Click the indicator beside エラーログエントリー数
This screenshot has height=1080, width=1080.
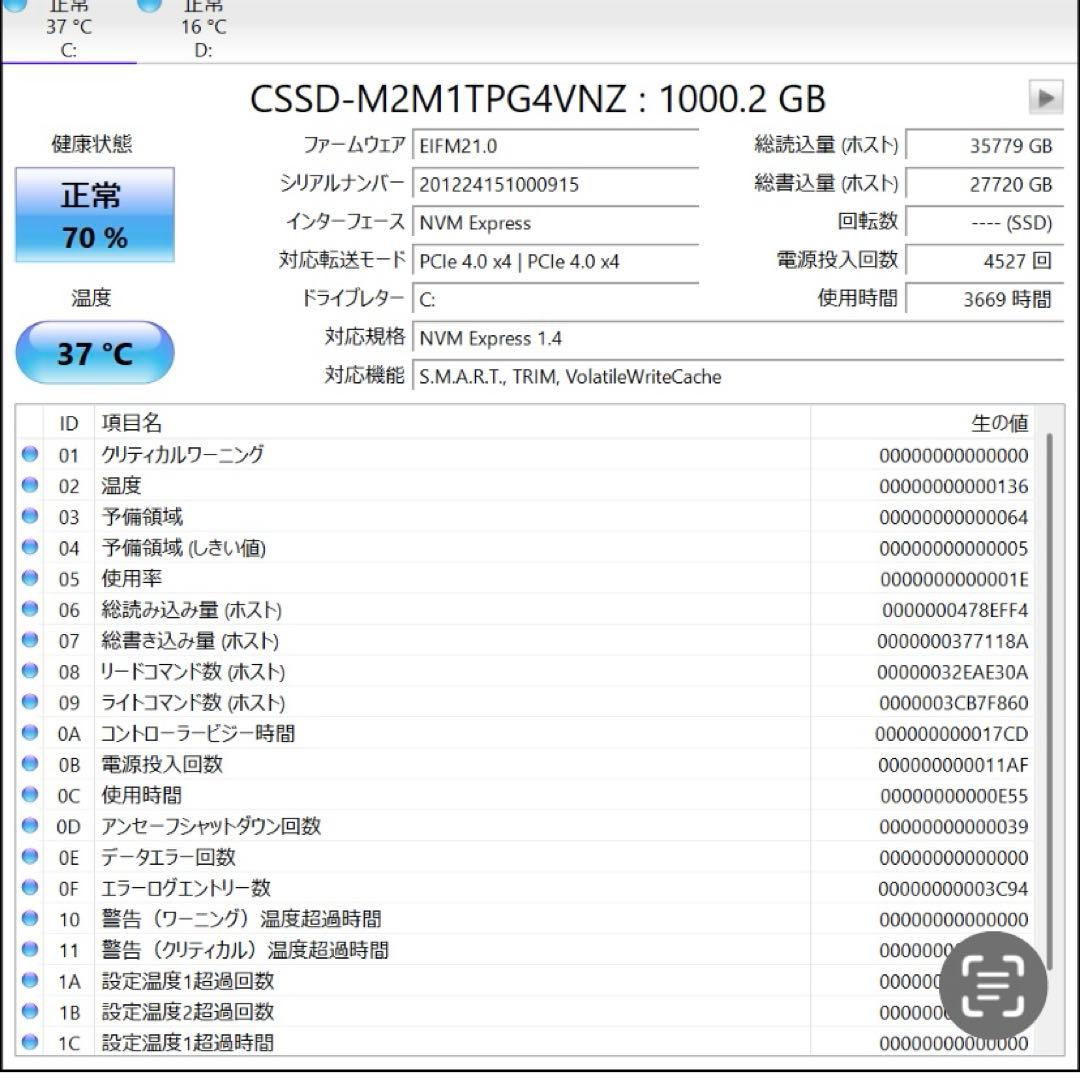tap(29, 888)
